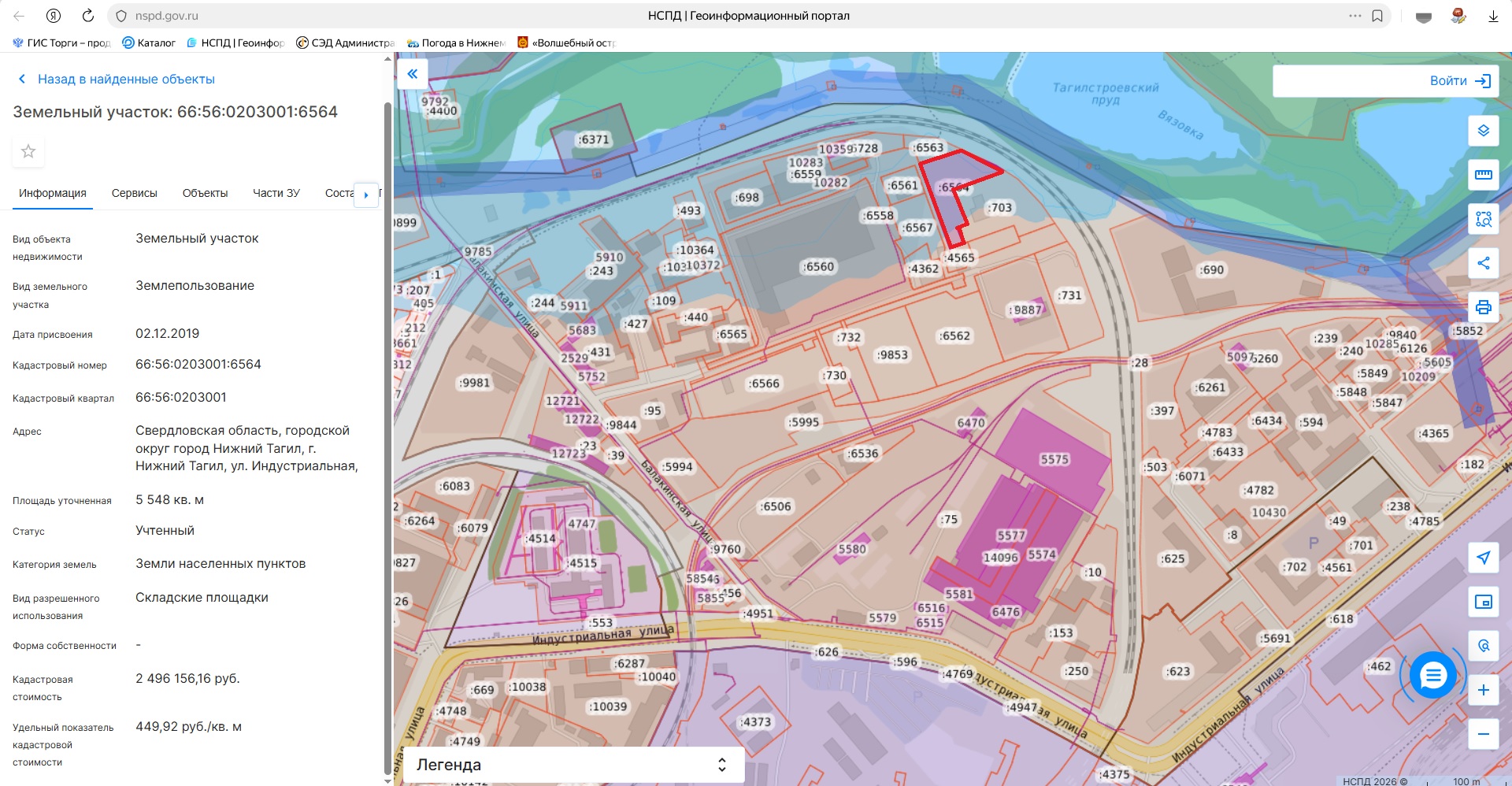Zoom in on the map
1512x786 pixels.
tap(1483, 690)
